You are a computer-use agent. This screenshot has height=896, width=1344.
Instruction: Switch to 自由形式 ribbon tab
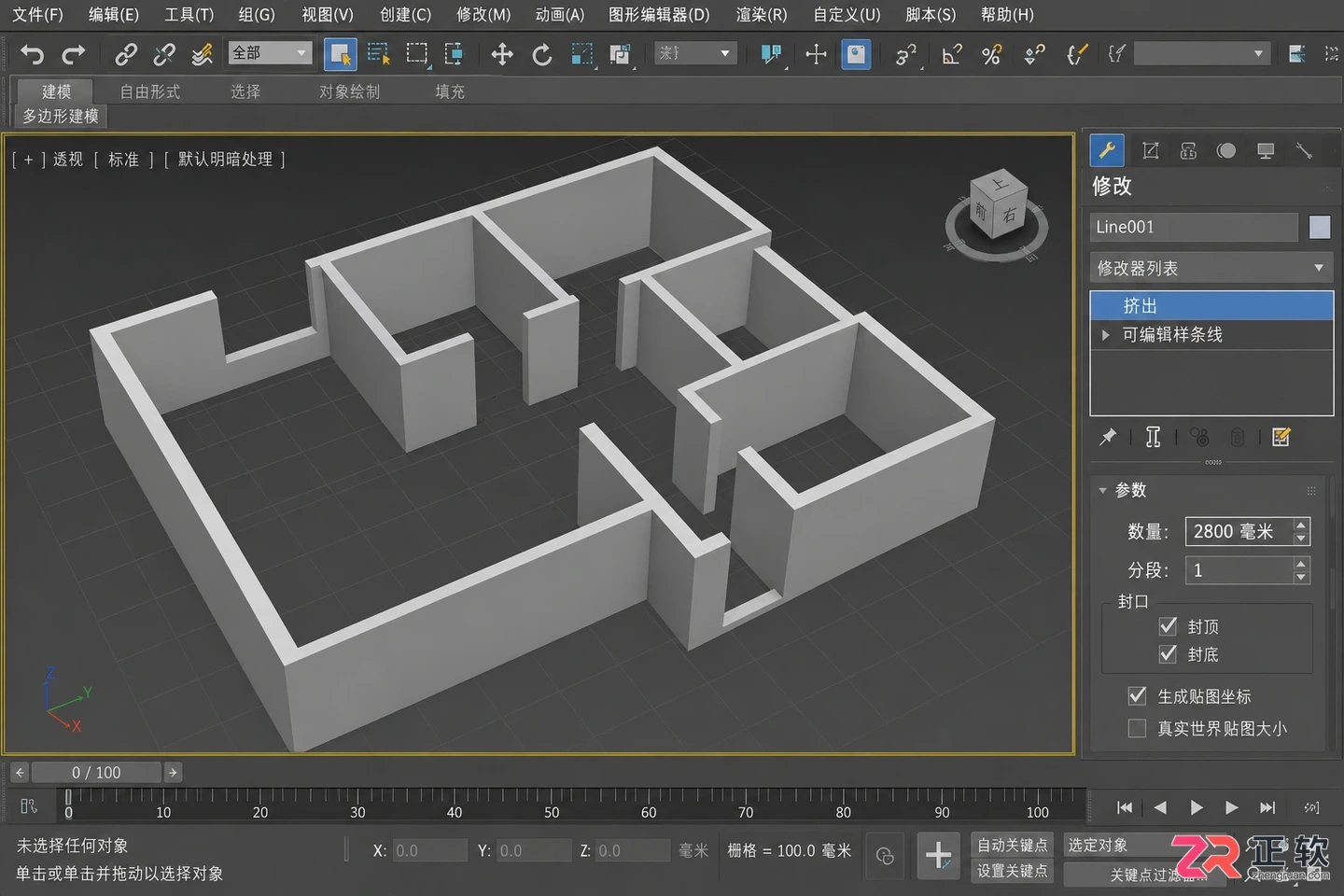tap(150, 91)
